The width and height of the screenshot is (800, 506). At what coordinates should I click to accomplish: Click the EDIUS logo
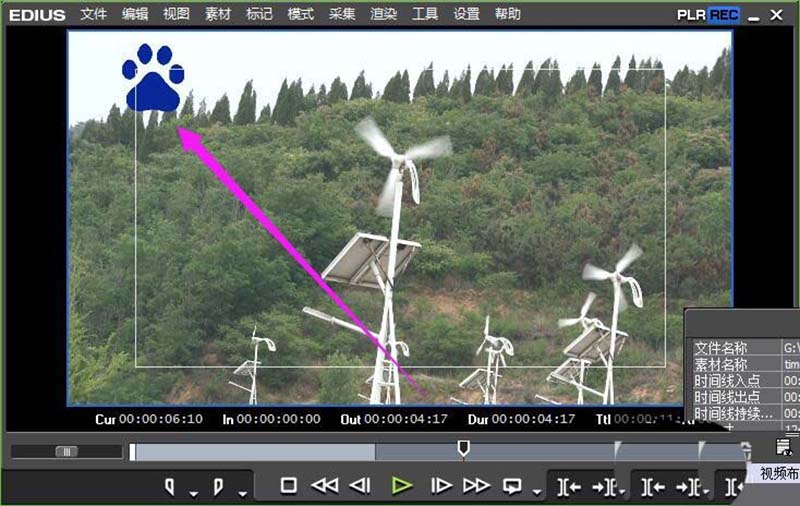pyautogui.click(x=37, y=15)
